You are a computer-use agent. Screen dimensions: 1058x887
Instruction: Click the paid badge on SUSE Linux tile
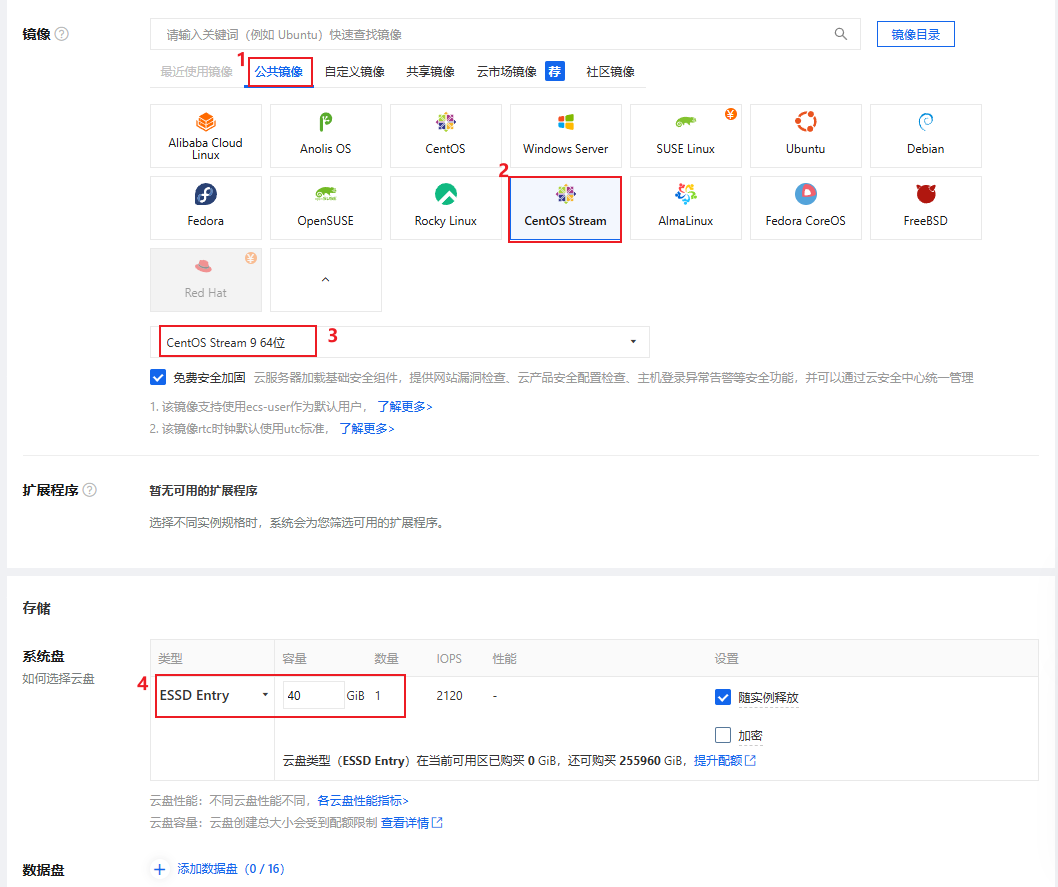pyautogui.click(x=731, y=114)
